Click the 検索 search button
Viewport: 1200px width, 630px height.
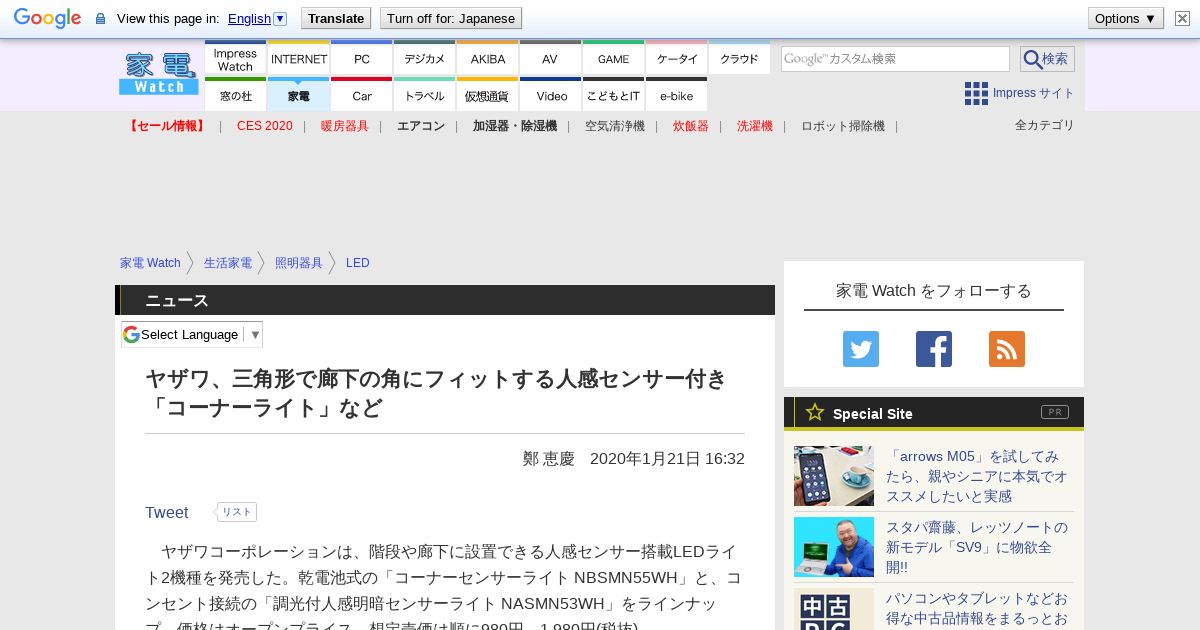[1047, 59]
